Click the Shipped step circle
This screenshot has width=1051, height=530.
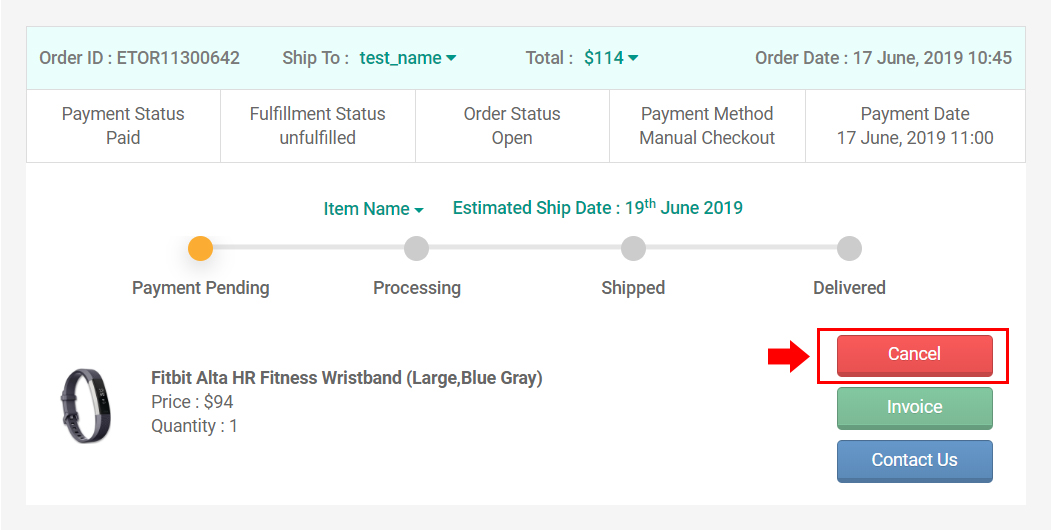pyautogui.click(x=633, y=248)
